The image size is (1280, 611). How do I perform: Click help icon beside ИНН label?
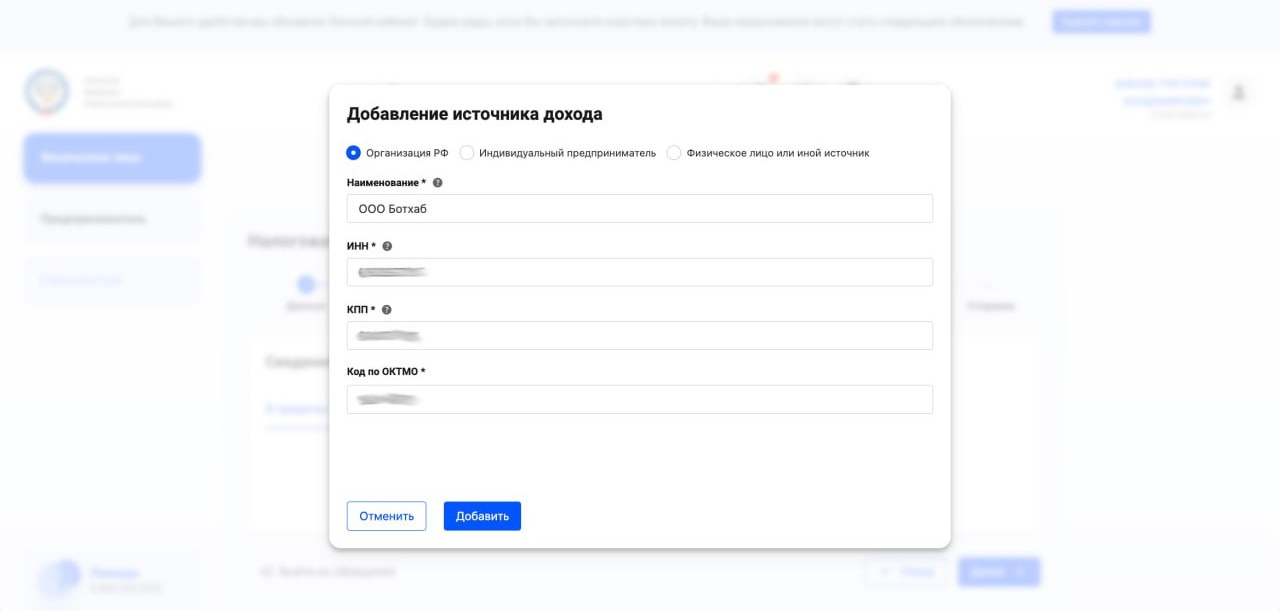[387, 246]
